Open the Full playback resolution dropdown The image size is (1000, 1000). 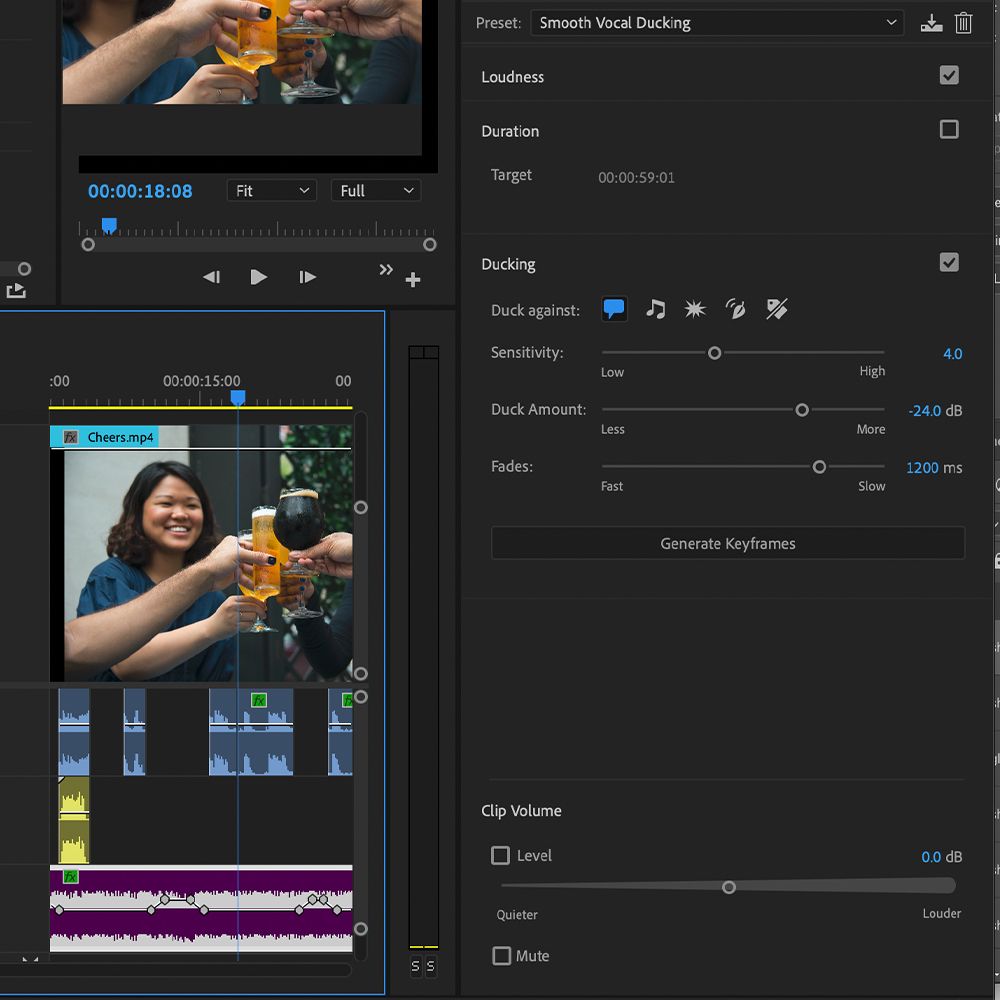(x=376, y=190)
